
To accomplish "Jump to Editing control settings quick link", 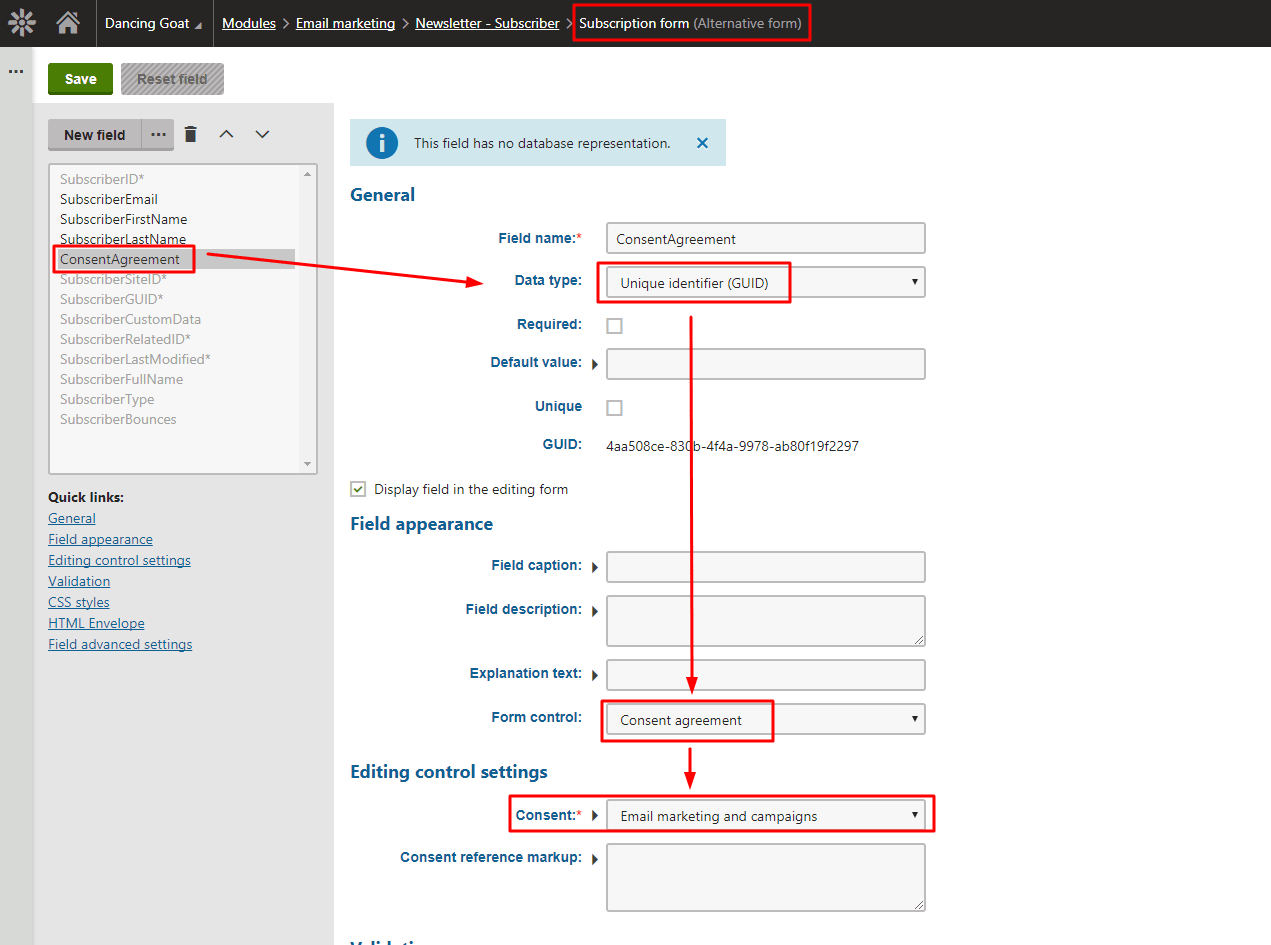I will tap(119, 560).
